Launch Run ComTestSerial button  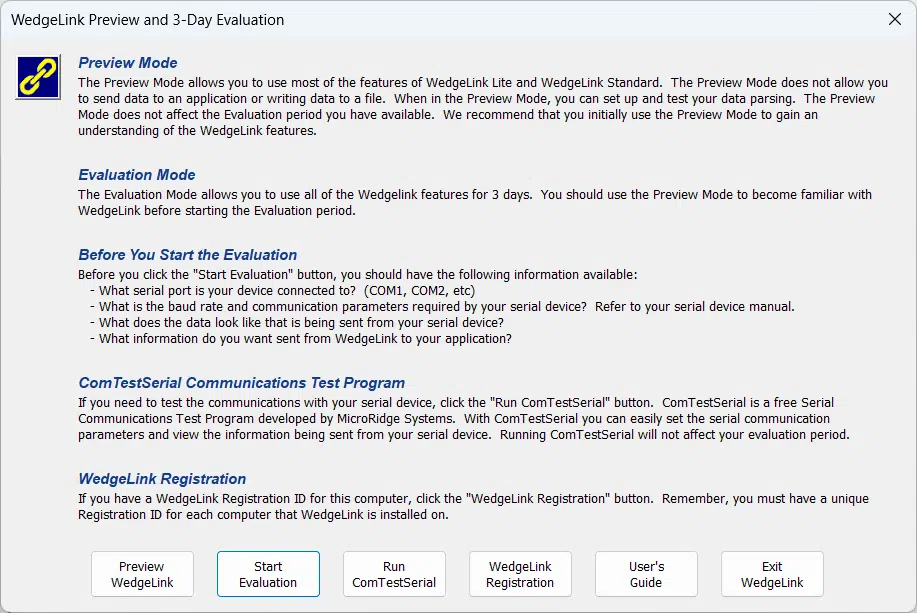(394, 574)
